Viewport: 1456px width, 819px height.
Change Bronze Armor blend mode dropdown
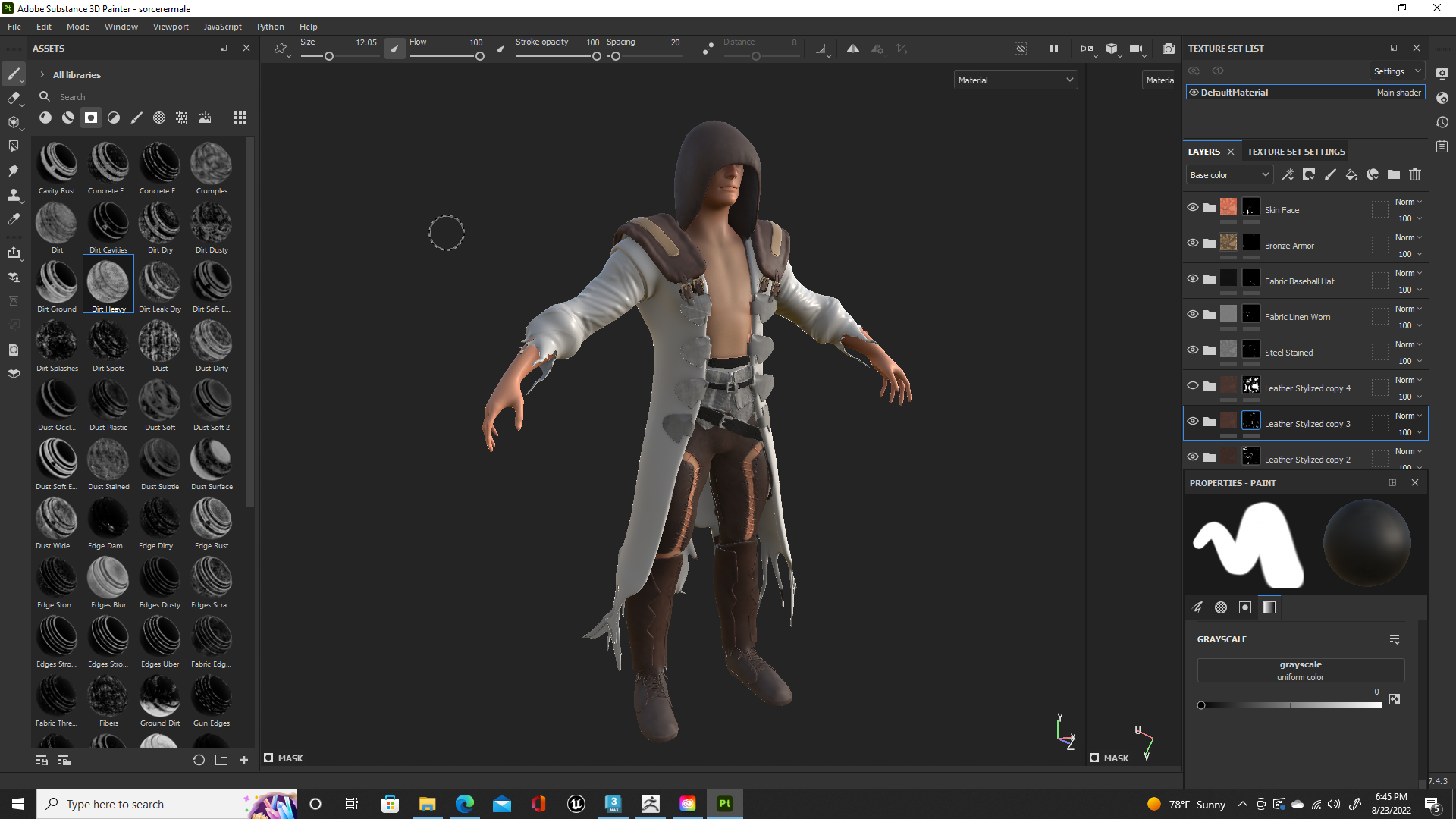pyautogui.click(x=1408, y=238)
